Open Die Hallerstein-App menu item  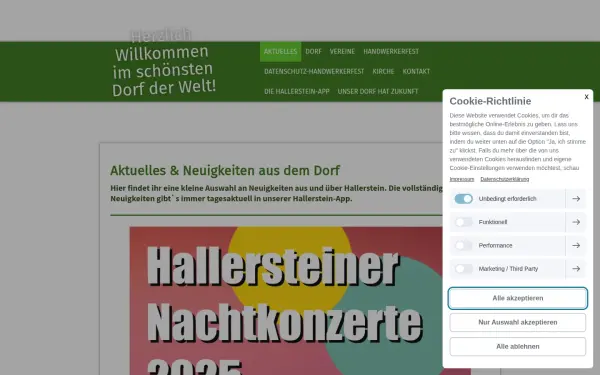[x=297, y=91]
